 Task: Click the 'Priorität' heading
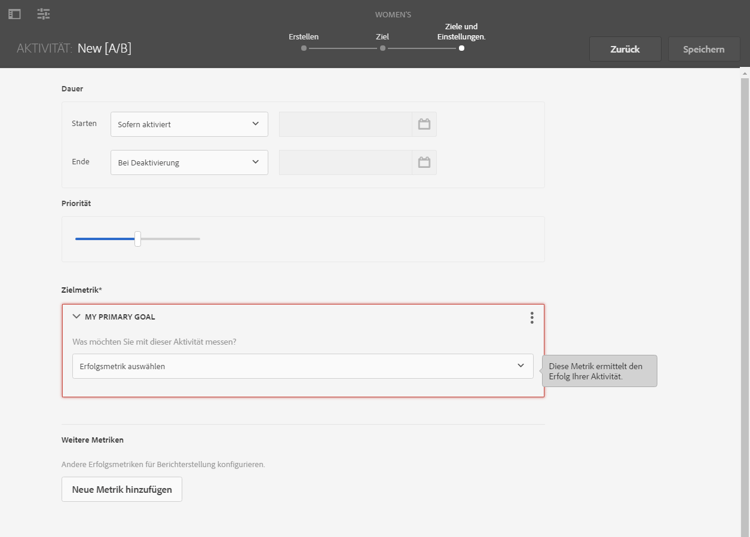(x=76, y=203)
